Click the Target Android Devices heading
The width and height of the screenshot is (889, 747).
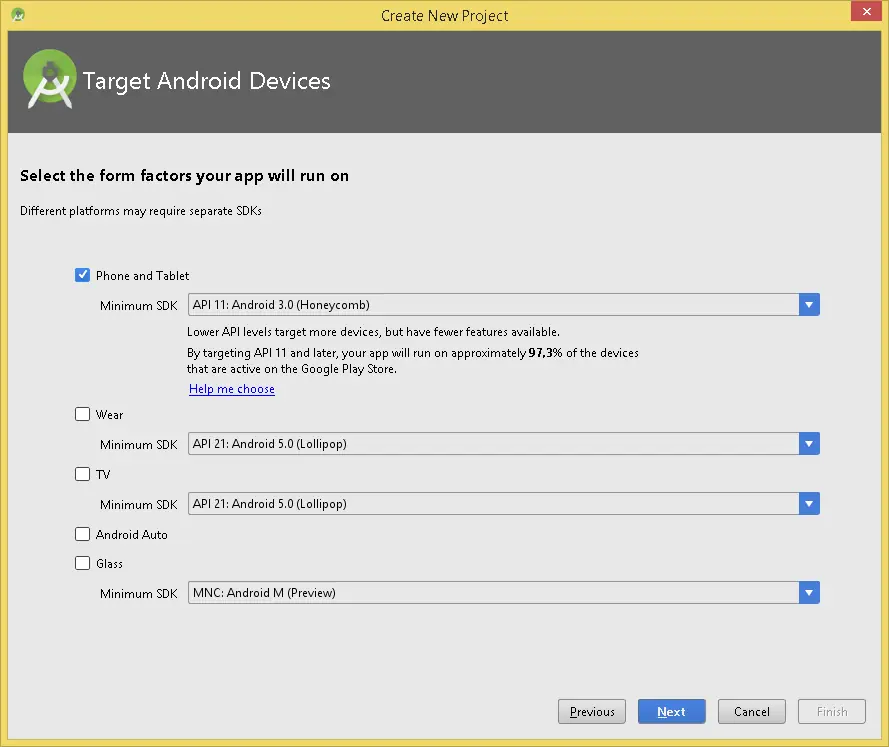(206, 81)
